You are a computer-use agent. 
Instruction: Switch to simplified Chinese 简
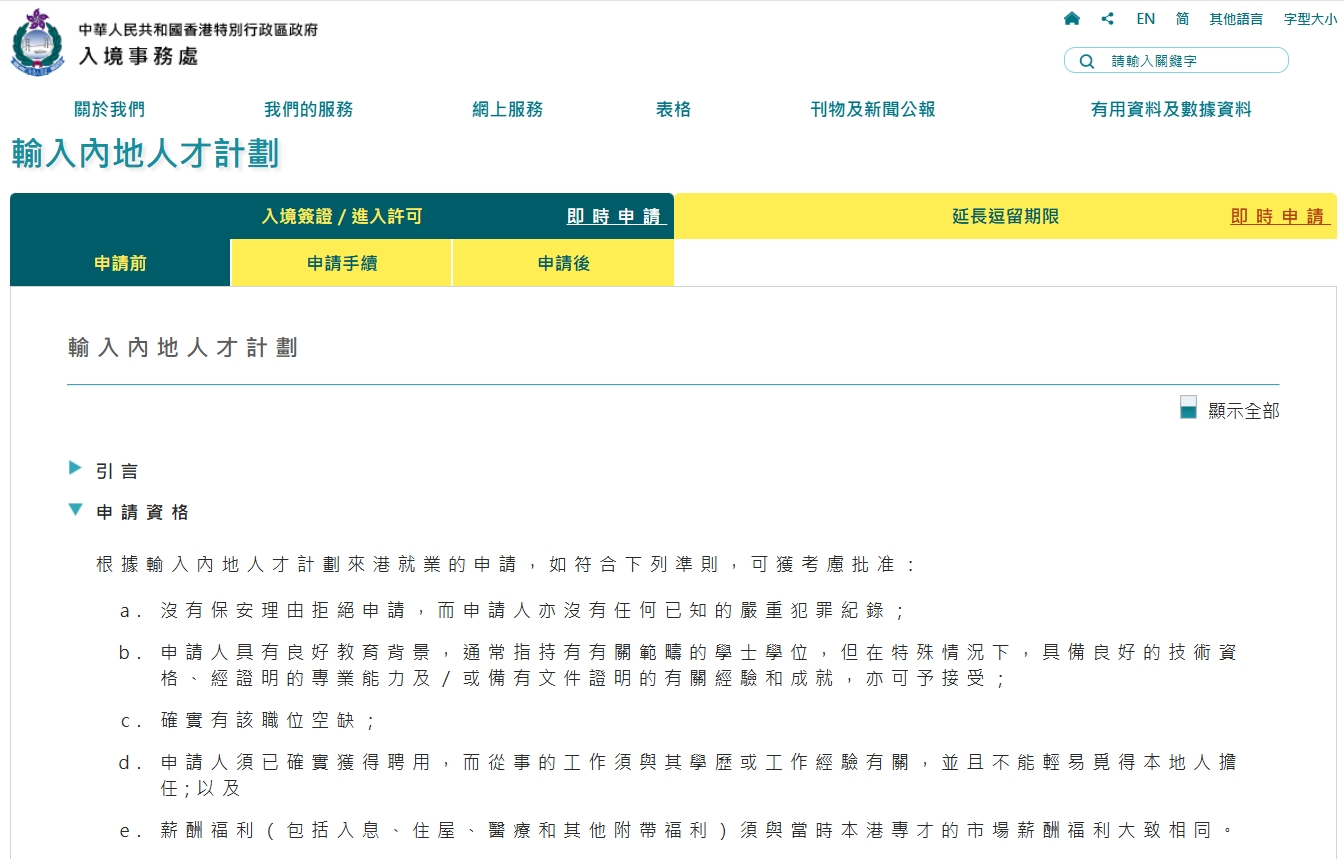(1182, 18)
